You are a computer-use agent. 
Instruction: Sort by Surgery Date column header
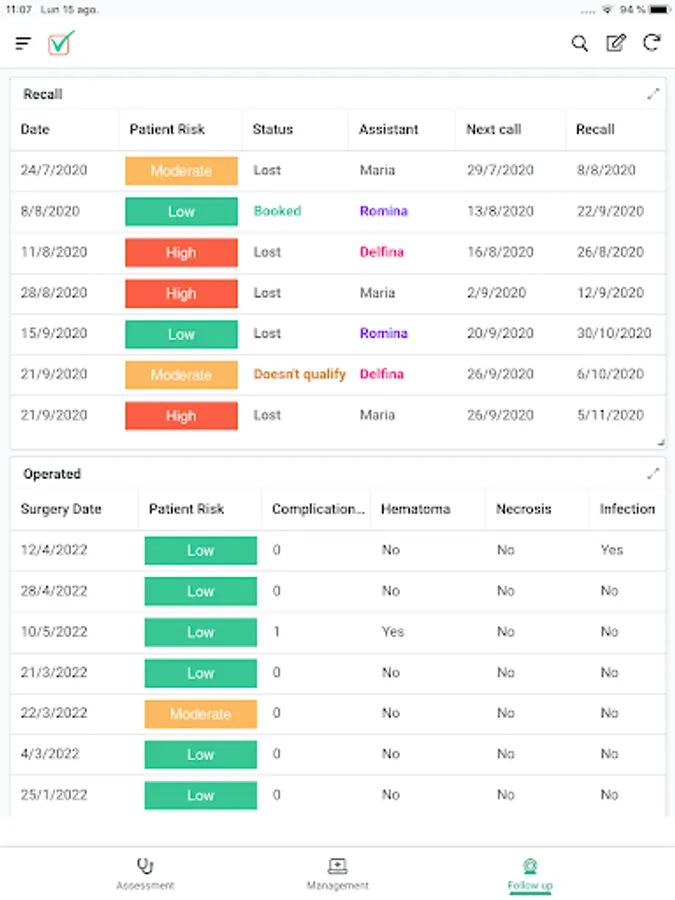click(x=61, y=509)
